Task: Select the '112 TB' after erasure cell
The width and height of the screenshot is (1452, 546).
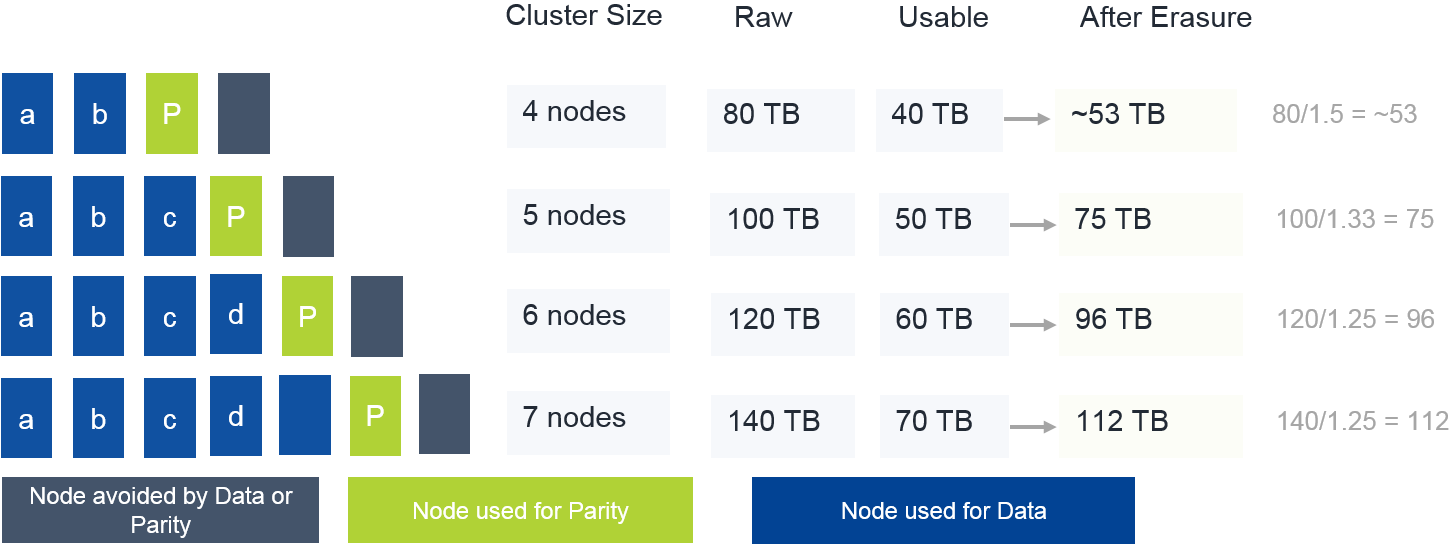Action: coord(1151,424)
